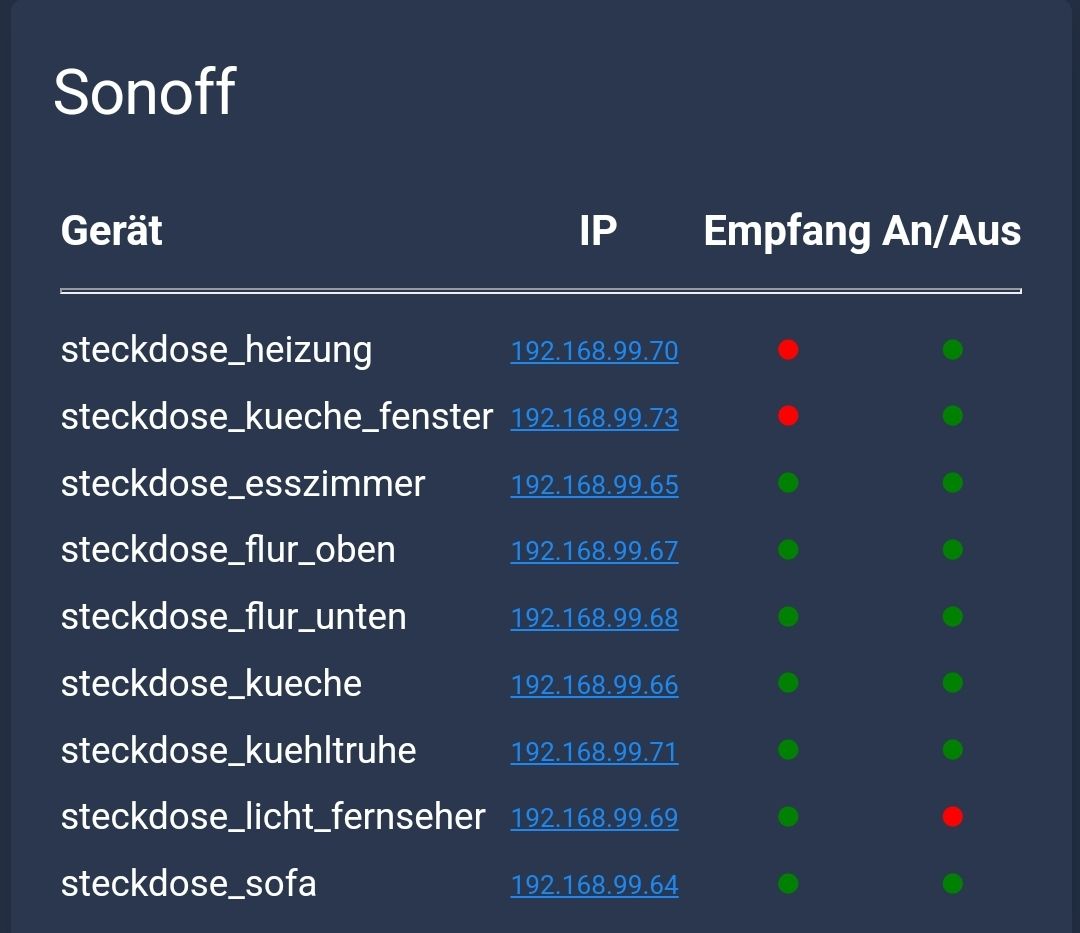This screenshot has width=1080, height=933.
Task: Toggle An/Aus state of steckdose_licht_fernseher
Action: coord(952,817)
